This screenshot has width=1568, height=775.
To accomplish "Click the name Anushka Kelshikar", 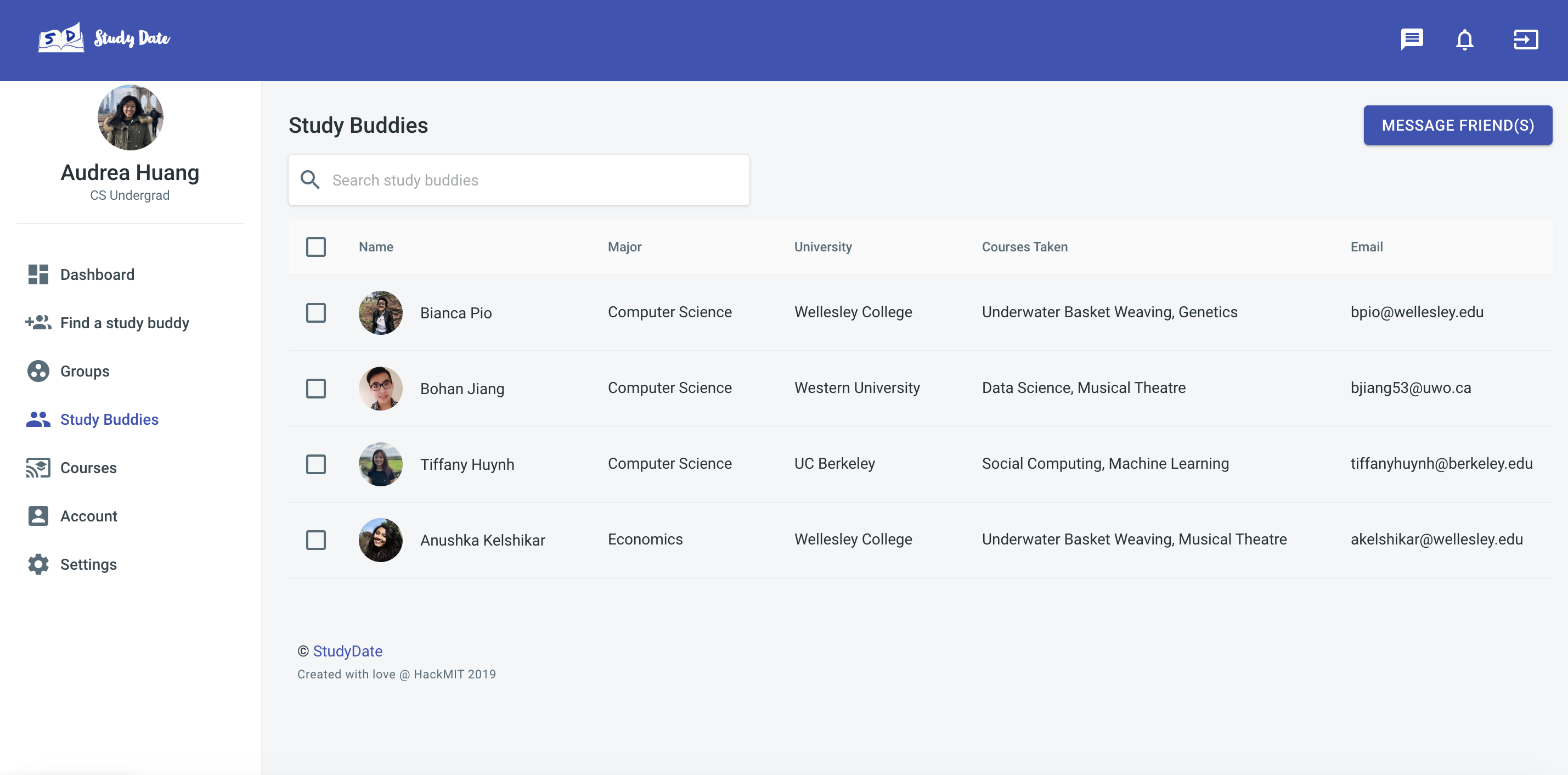I will [x=482, y=540].
